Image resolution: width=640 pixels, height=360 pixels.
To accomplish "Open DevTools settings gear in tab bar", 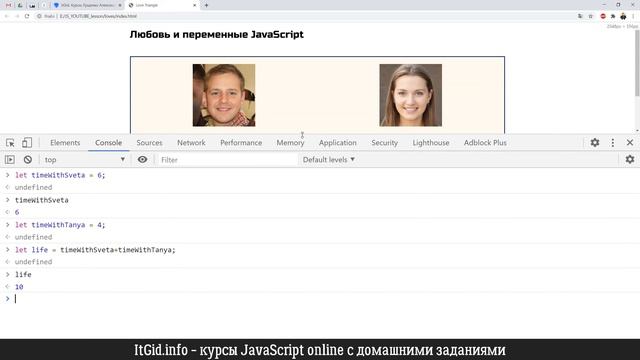I will (595, 142).
